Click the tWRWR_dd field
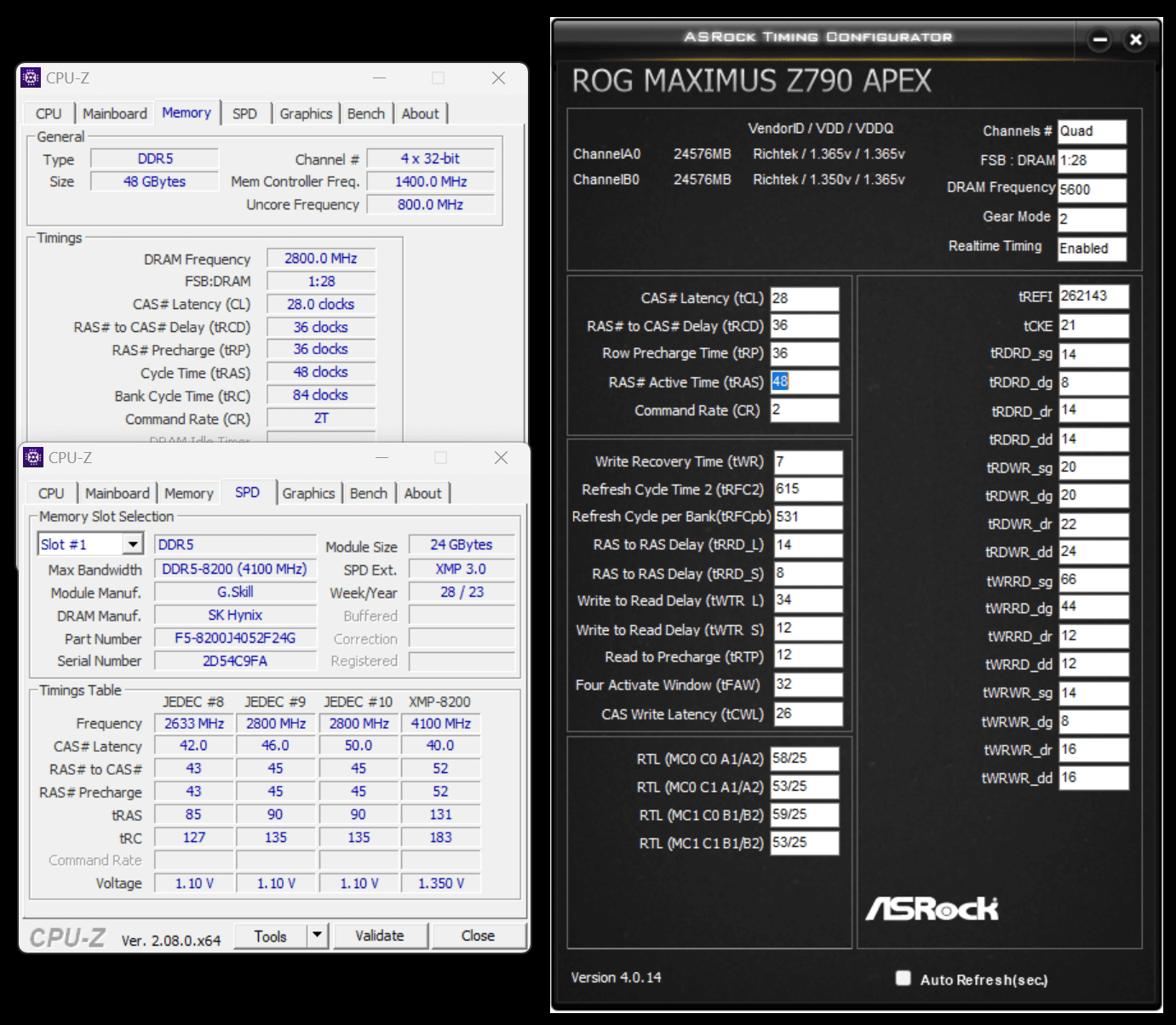1176x1025 pixels. point(1093,777)
